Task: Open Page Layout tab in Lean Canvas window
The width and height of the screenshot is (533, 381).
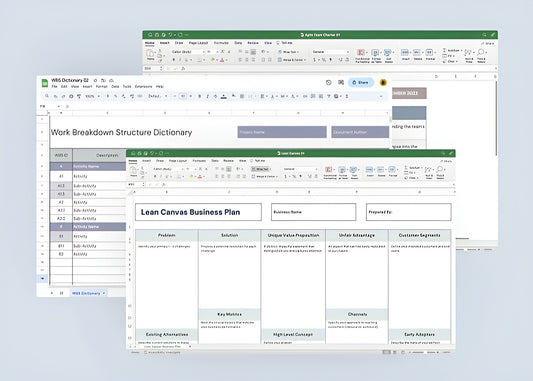Action: click(178, 161)
